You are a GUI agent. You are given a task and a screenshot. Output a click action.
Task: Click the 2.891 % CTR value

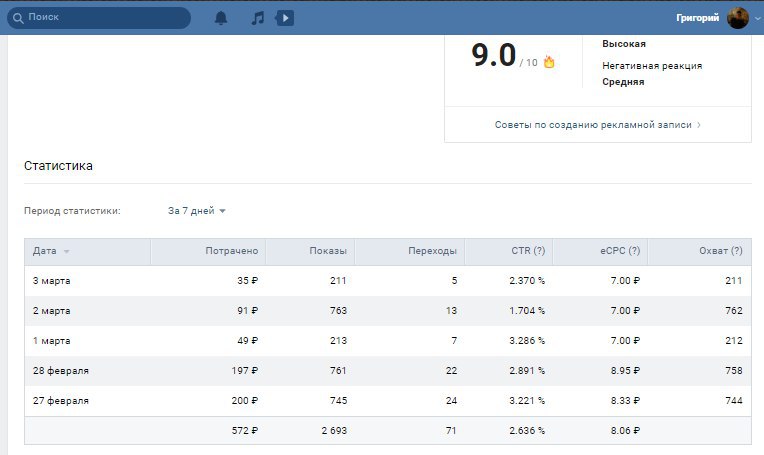(527, 371)
